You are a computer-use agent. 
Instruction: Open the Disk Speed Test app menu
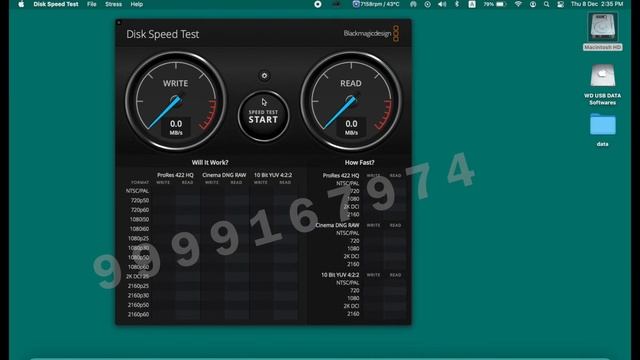(56, 4)
